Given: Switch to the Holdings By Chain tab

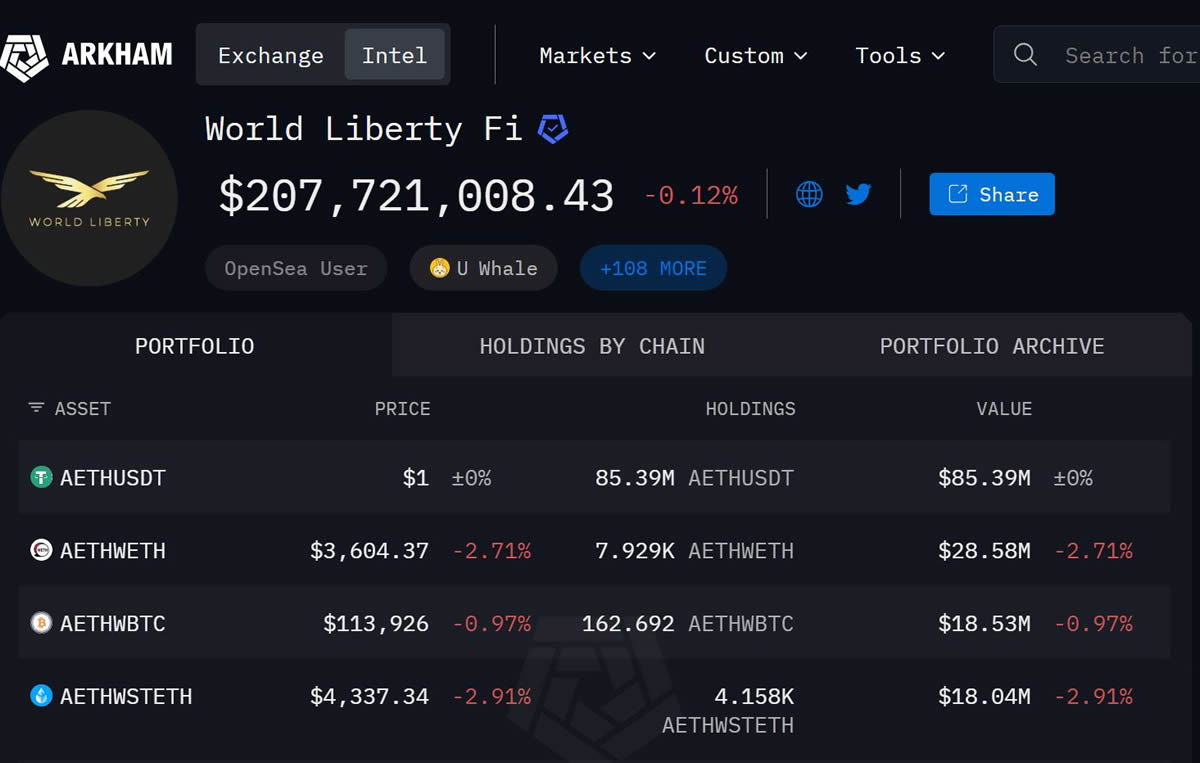Looking at the screenshot, I should point(592,346).
